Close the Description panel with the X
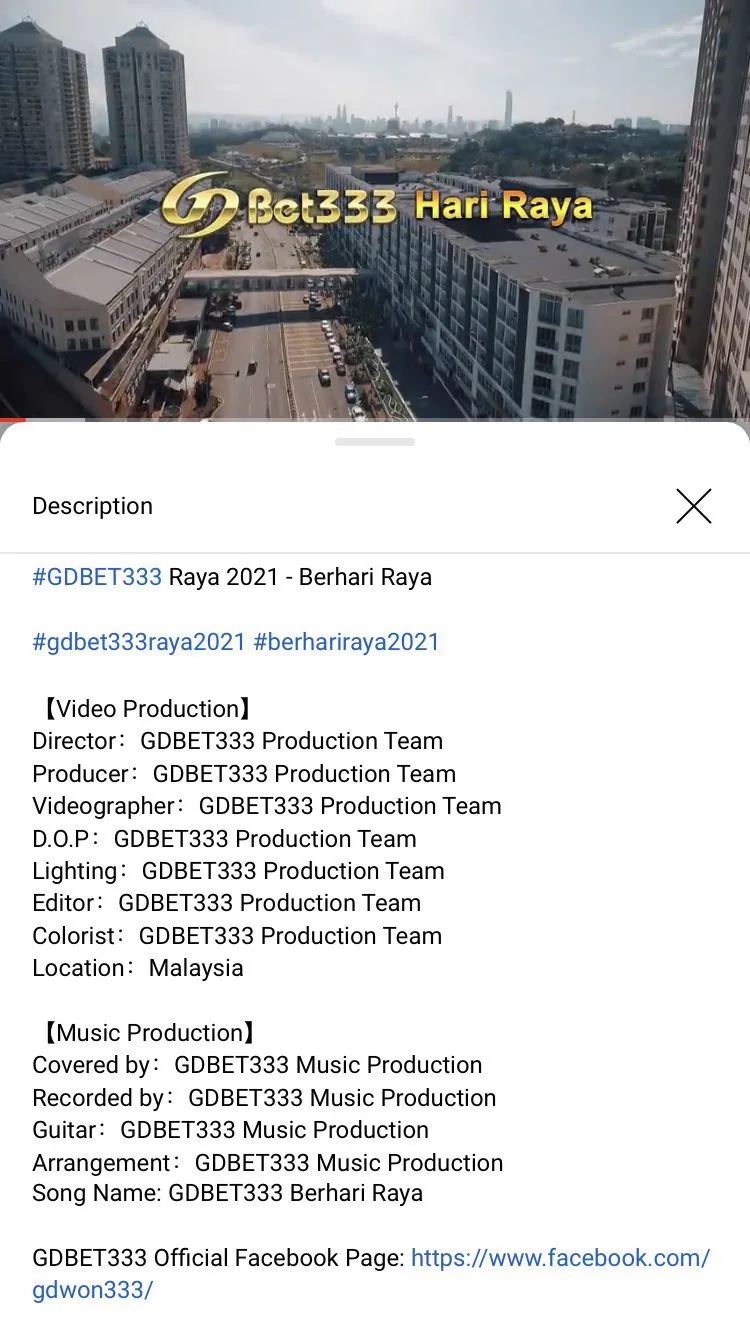This screenshot has width=750, height=1334. coord(693,506)
